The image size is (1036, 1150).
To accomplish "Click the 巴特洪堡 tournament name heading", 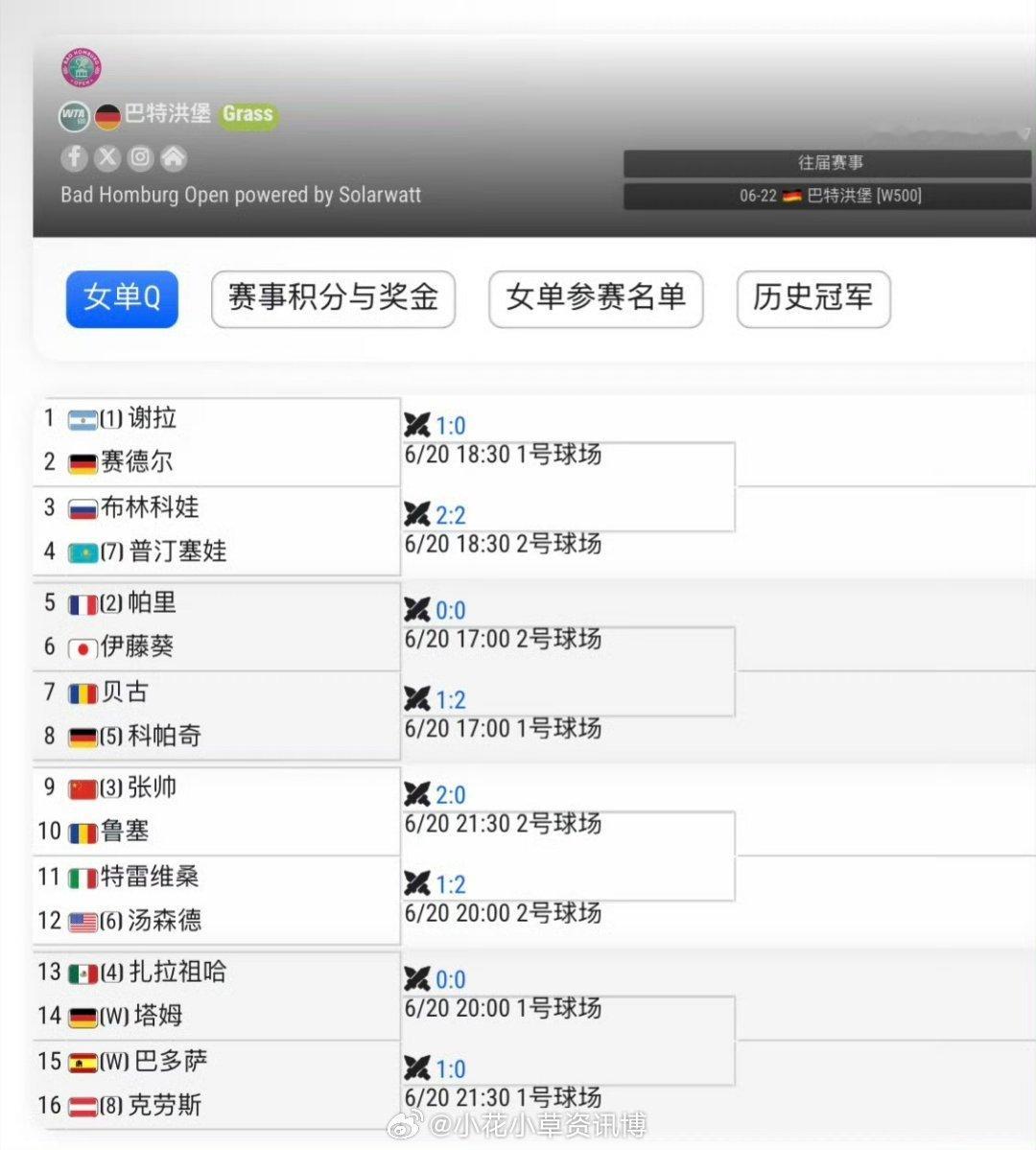I will [168, 114].
